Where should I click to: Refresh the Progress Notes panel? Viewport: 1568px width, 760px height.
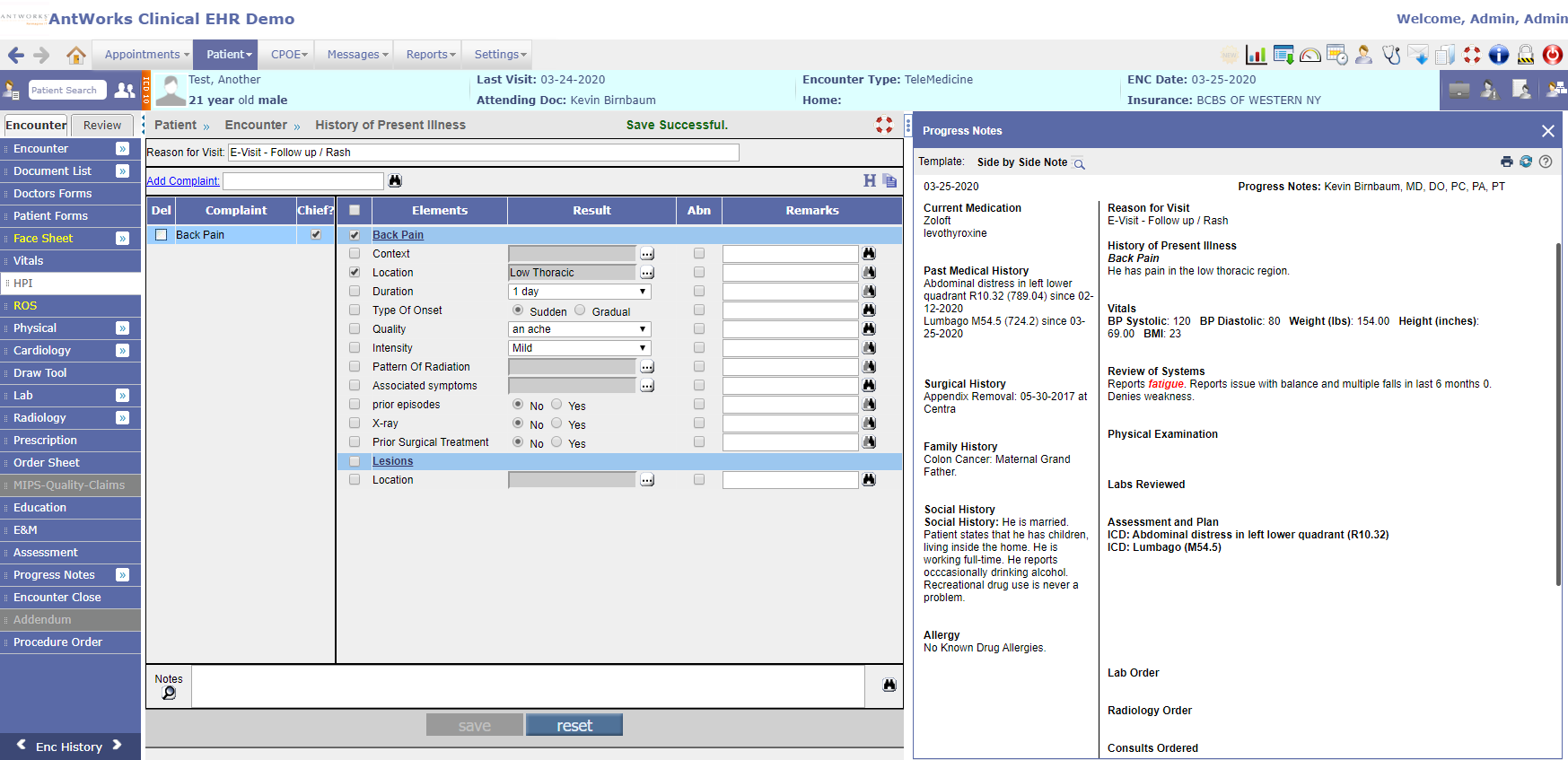coord(1526,162)
